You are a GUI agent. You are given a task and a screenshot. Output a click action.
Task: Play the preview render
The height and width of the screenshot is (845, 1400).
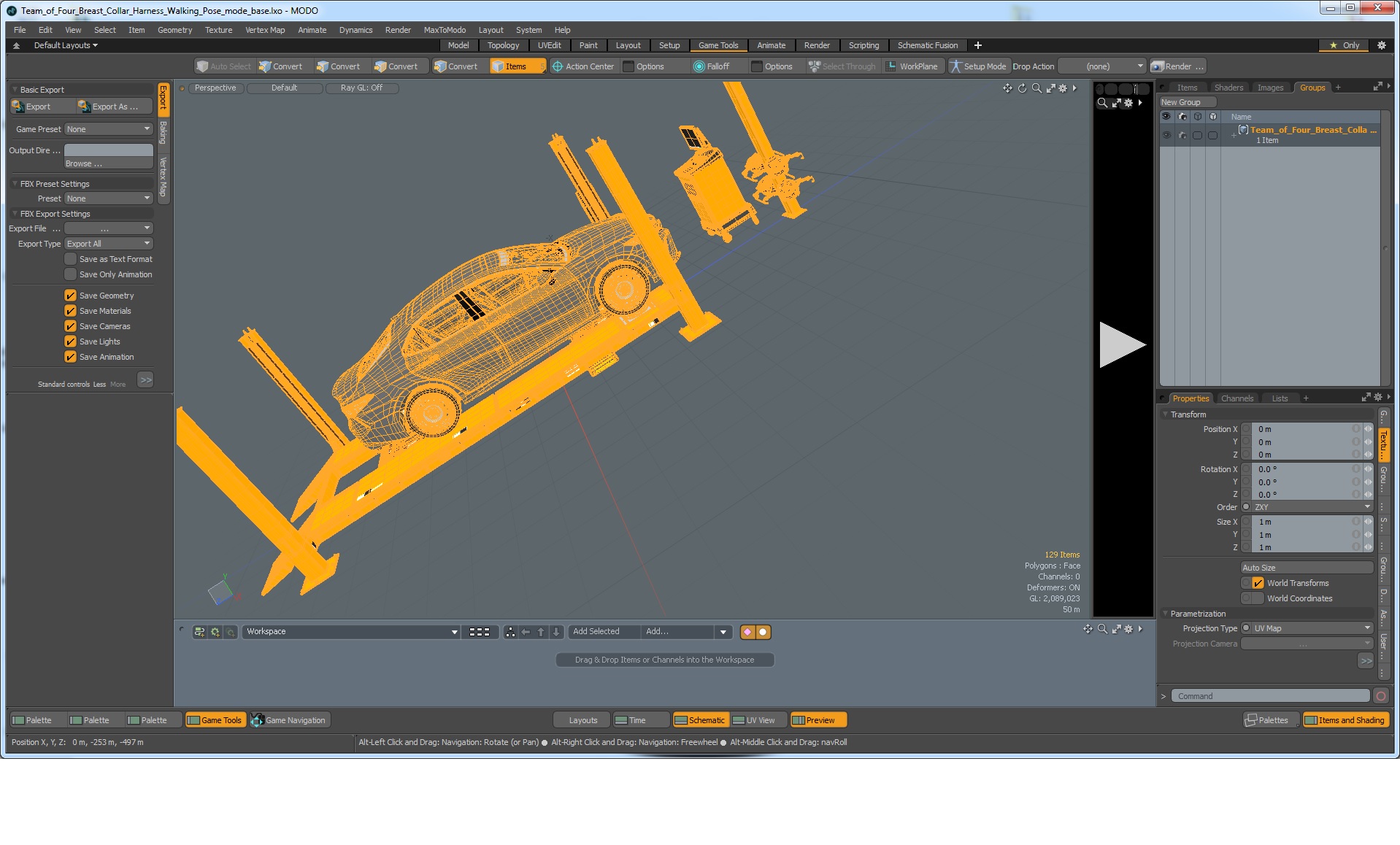[1122, 344]
